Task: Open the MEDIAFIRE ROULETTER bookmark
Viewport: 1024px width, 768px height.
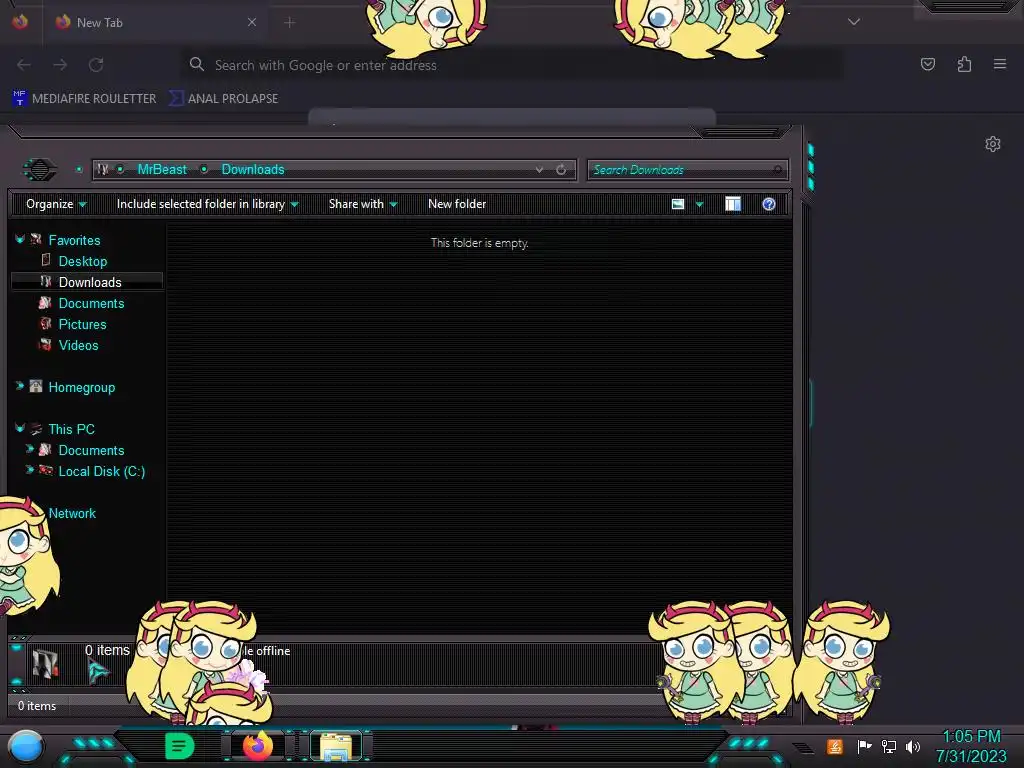Action: pos(84,99)
